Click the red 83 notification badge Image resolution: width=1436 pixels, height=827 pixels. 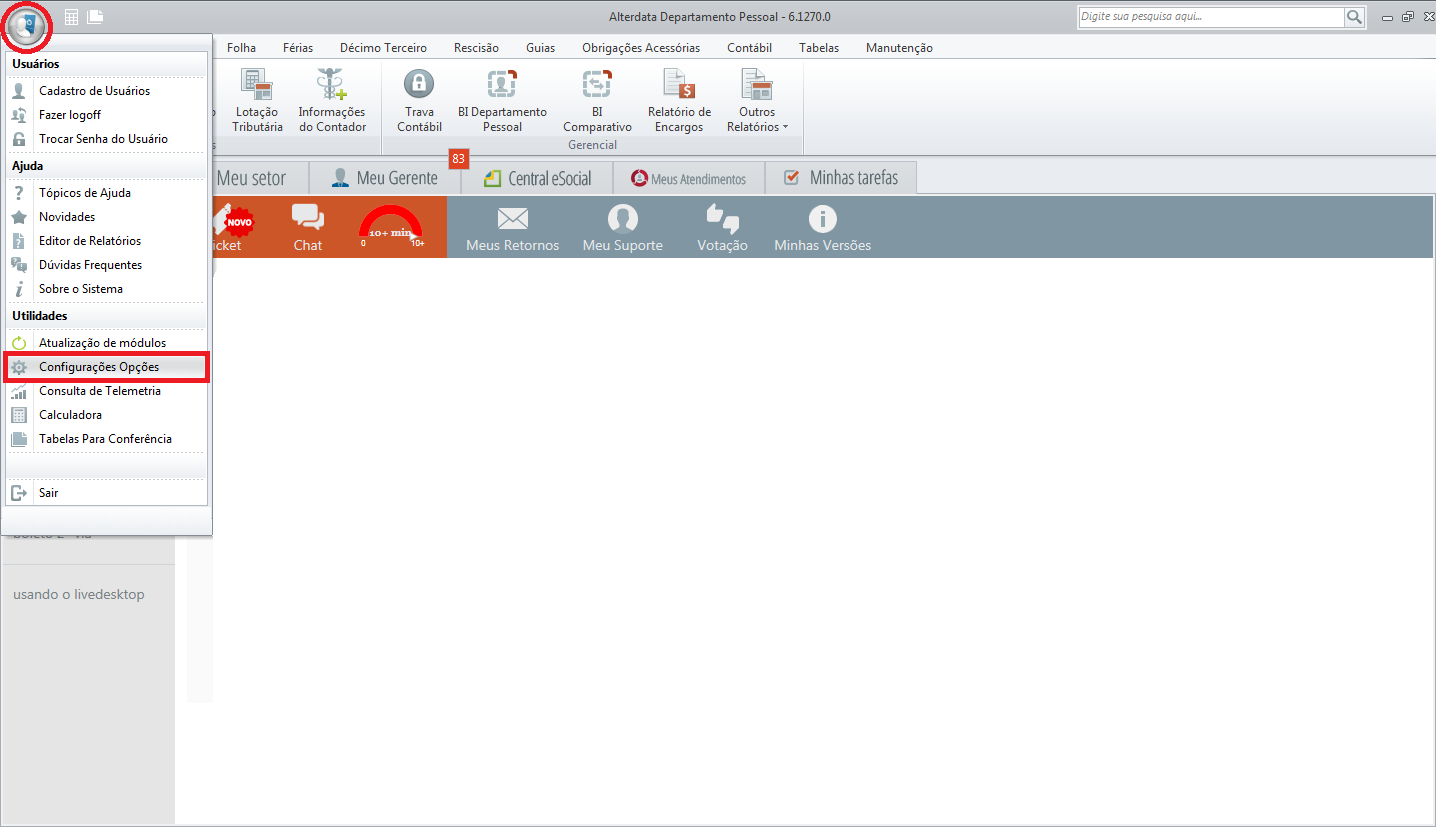pyautogui.click(x=459, y=158)
